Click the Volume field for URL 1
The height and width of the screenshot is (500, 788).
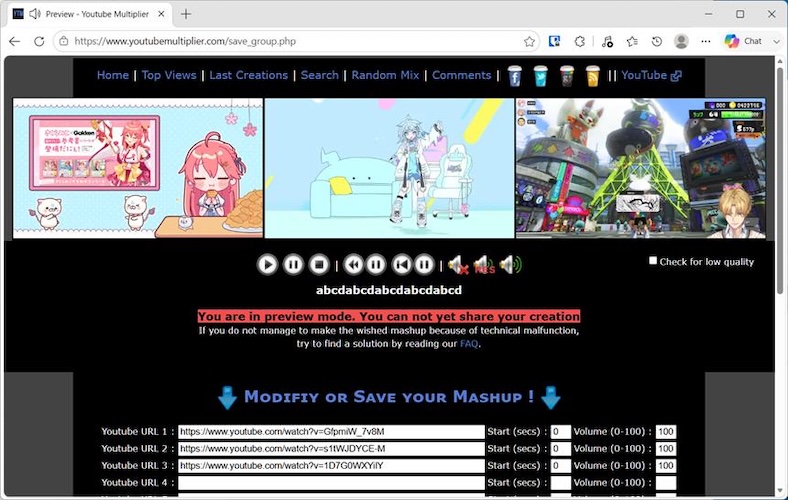(x=666, y=432)
